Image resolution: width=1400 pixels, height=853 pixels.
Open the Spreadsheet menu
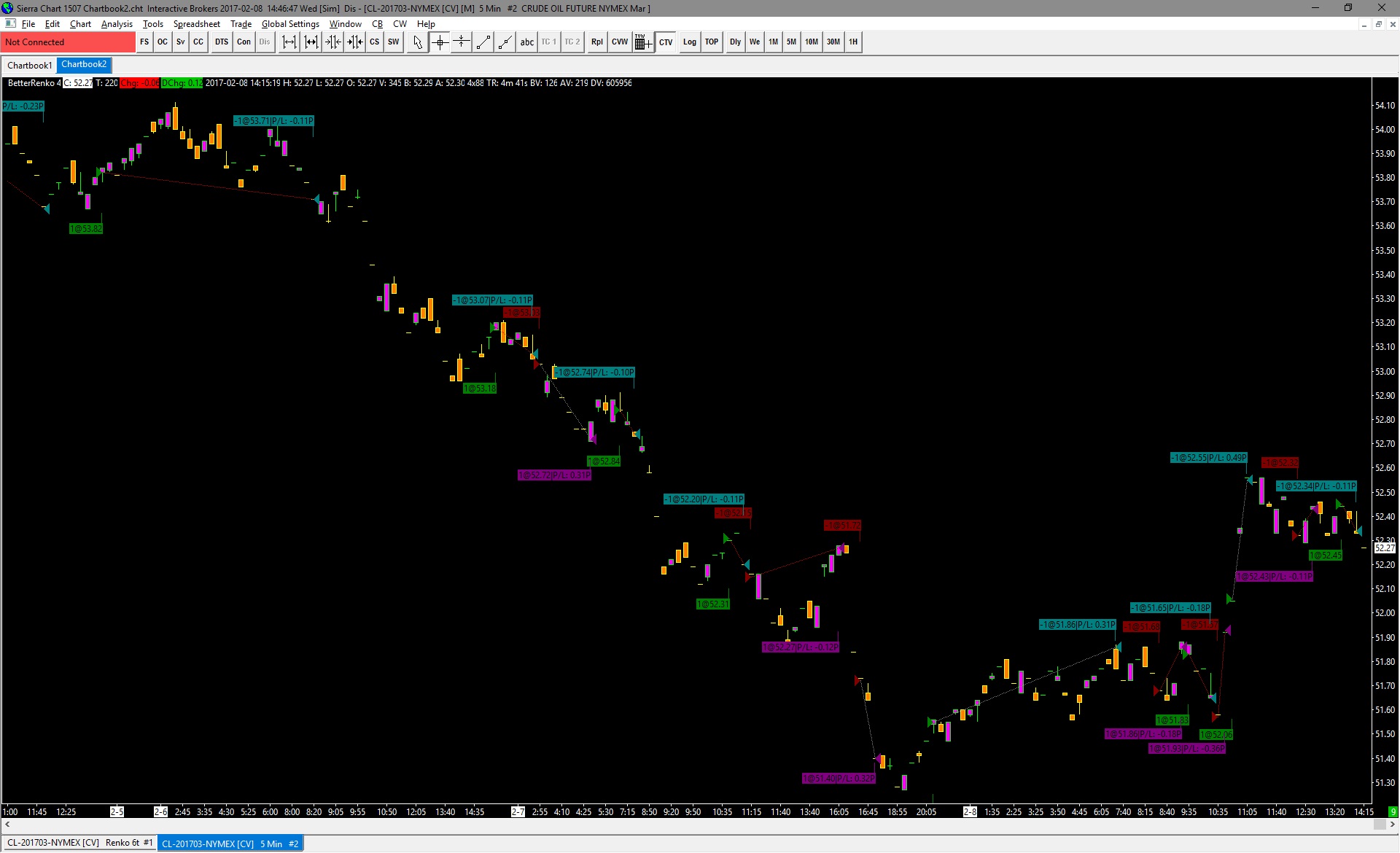click(196, 24)
